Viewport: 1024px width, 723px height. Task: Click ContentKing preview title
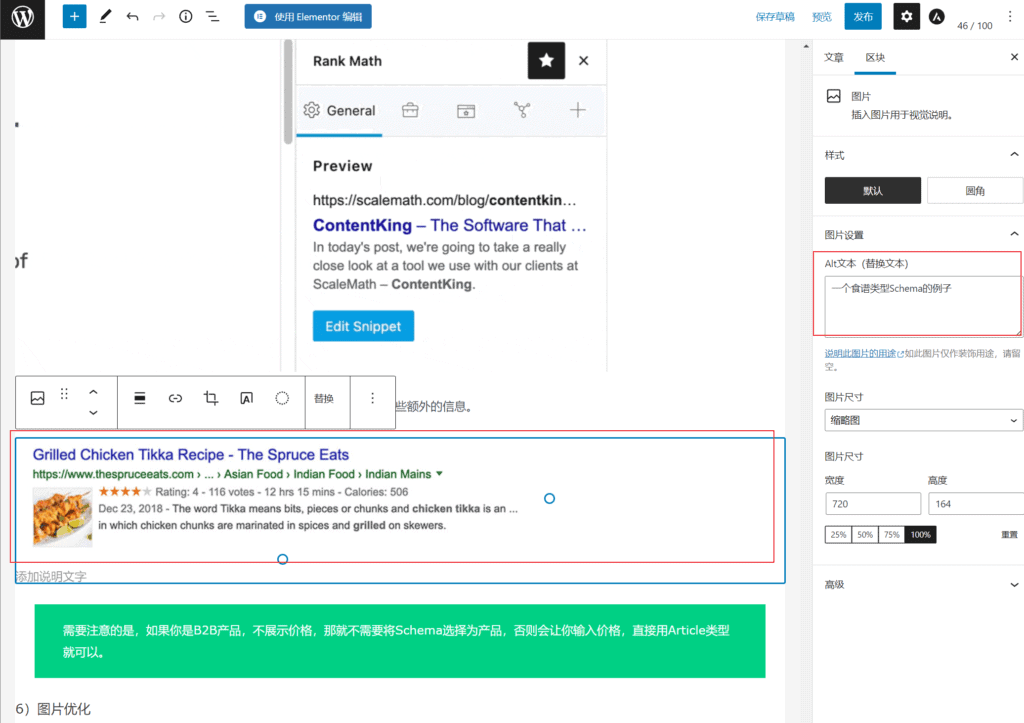pos(449,225)
